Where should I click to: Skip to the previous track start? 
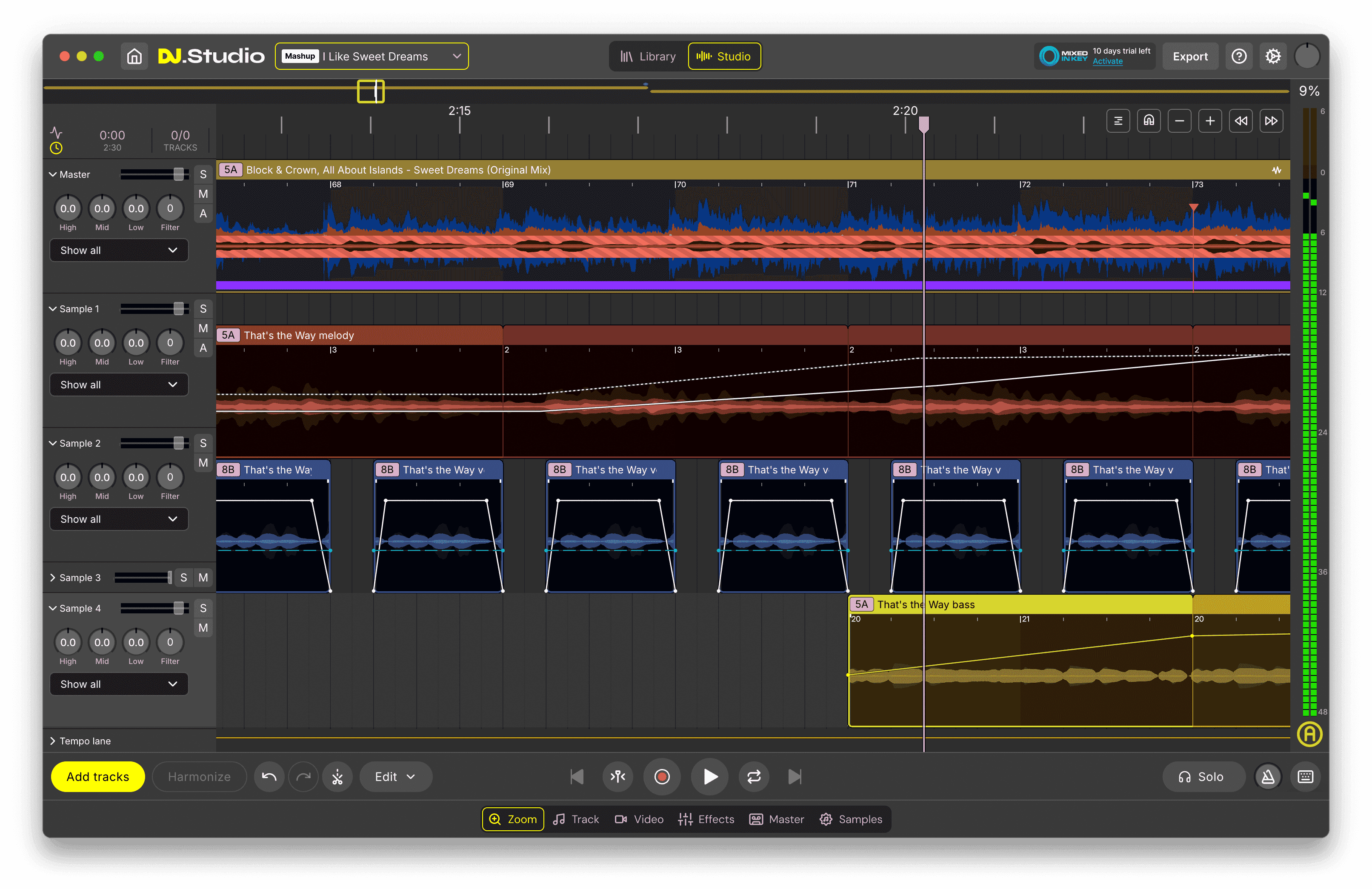(577, 777)
